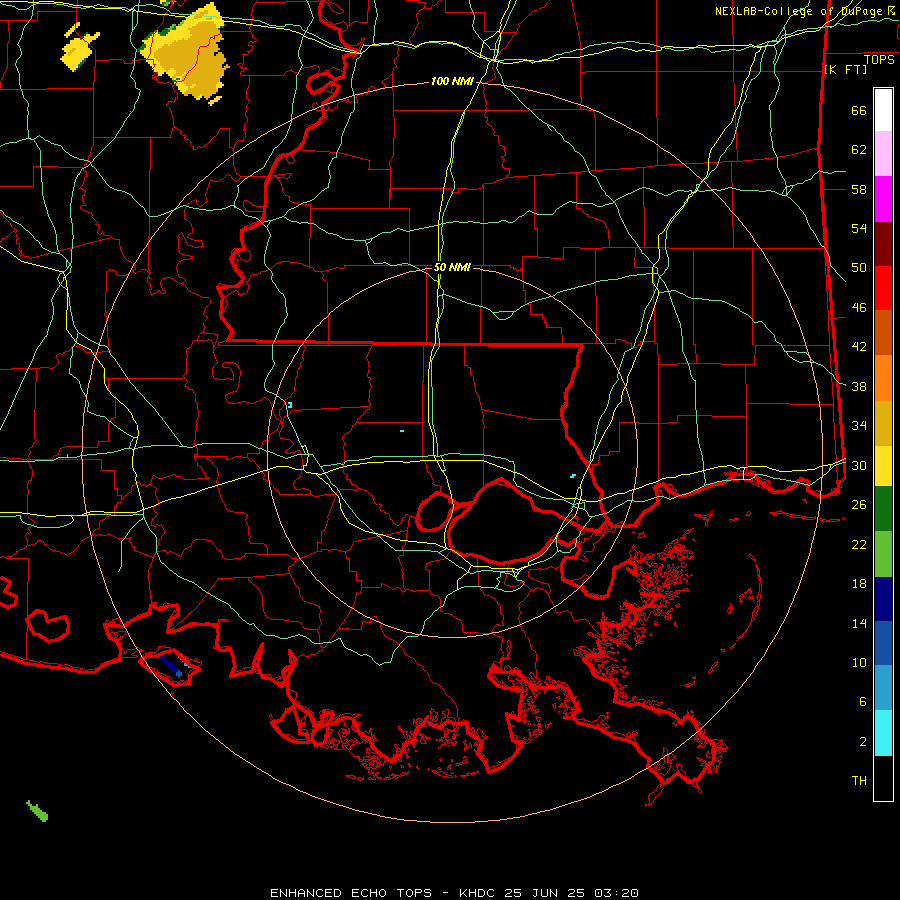Select the bright yellow legend swatch
900x900 pixels.
(883, 466)
